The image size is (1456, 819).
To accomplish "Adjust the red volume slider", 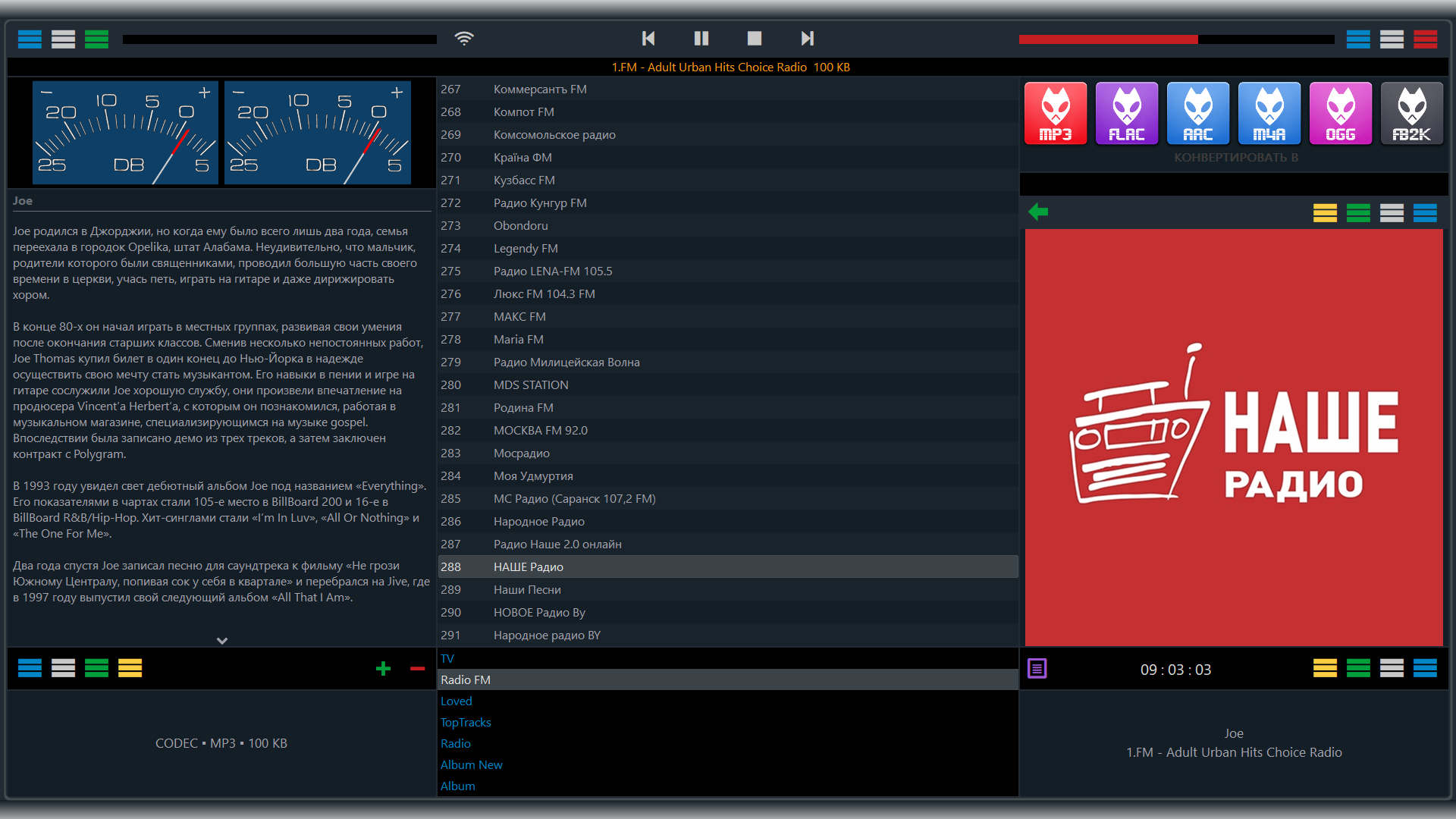I will [1175, 39].
